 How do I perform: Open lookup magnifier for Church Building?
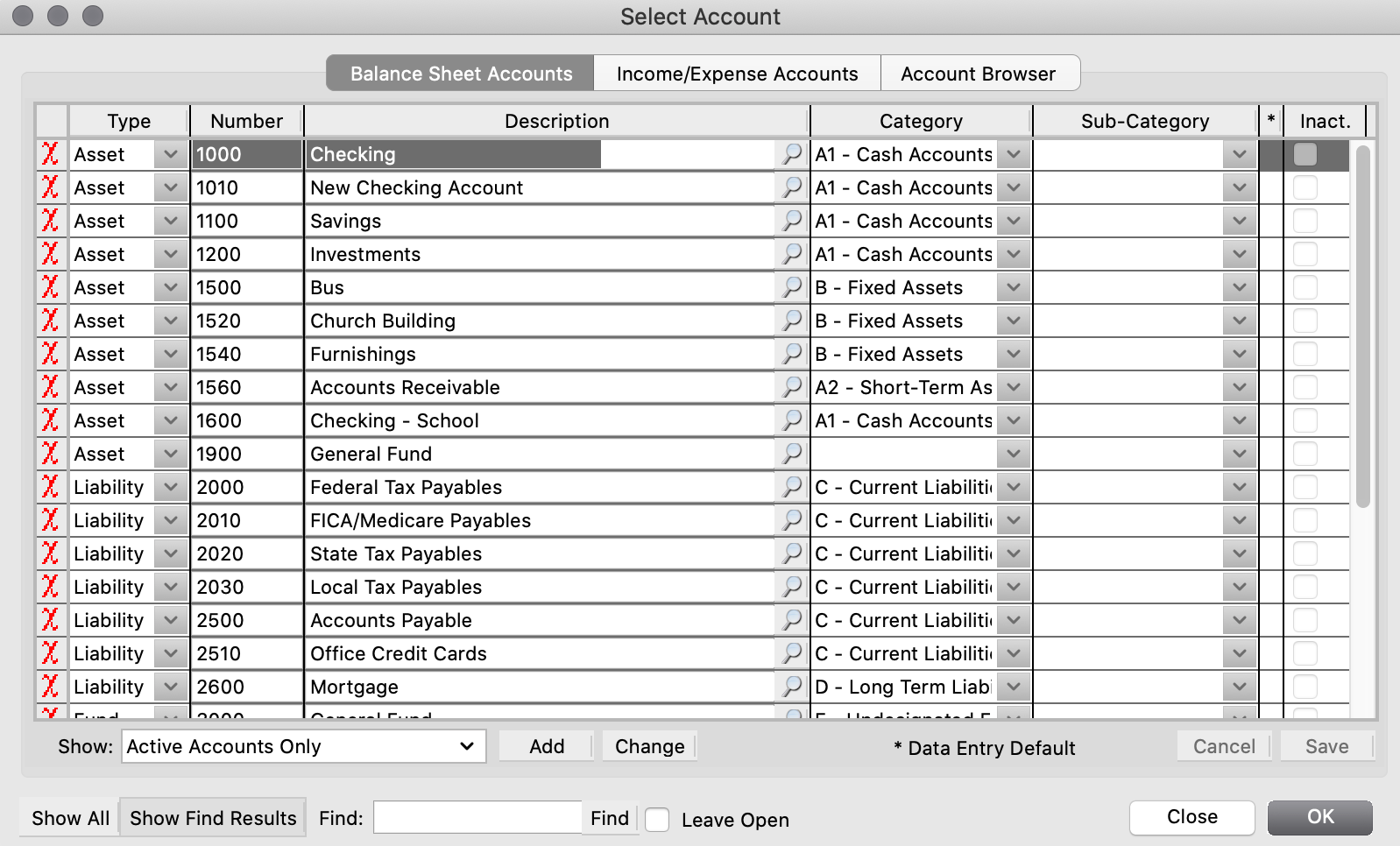[x=791, y=321]
